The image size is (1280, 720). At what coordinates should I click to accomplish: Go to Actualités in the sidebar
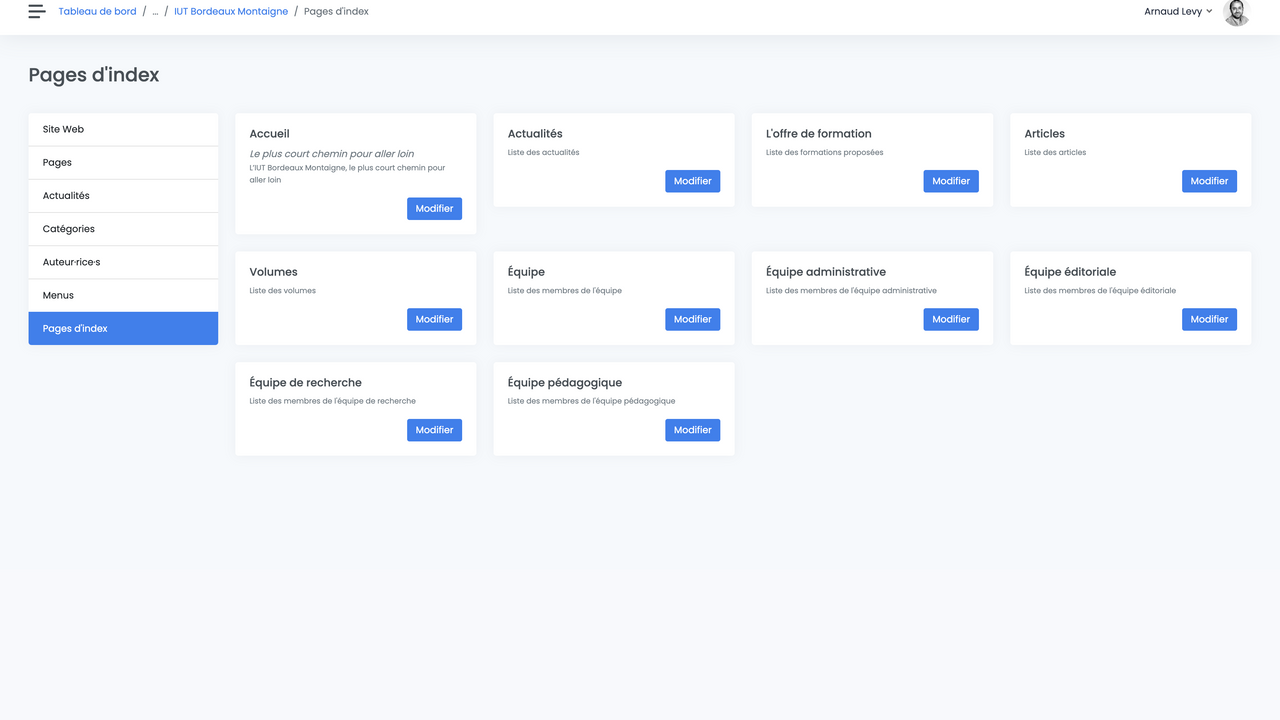[x=64, y=195]
